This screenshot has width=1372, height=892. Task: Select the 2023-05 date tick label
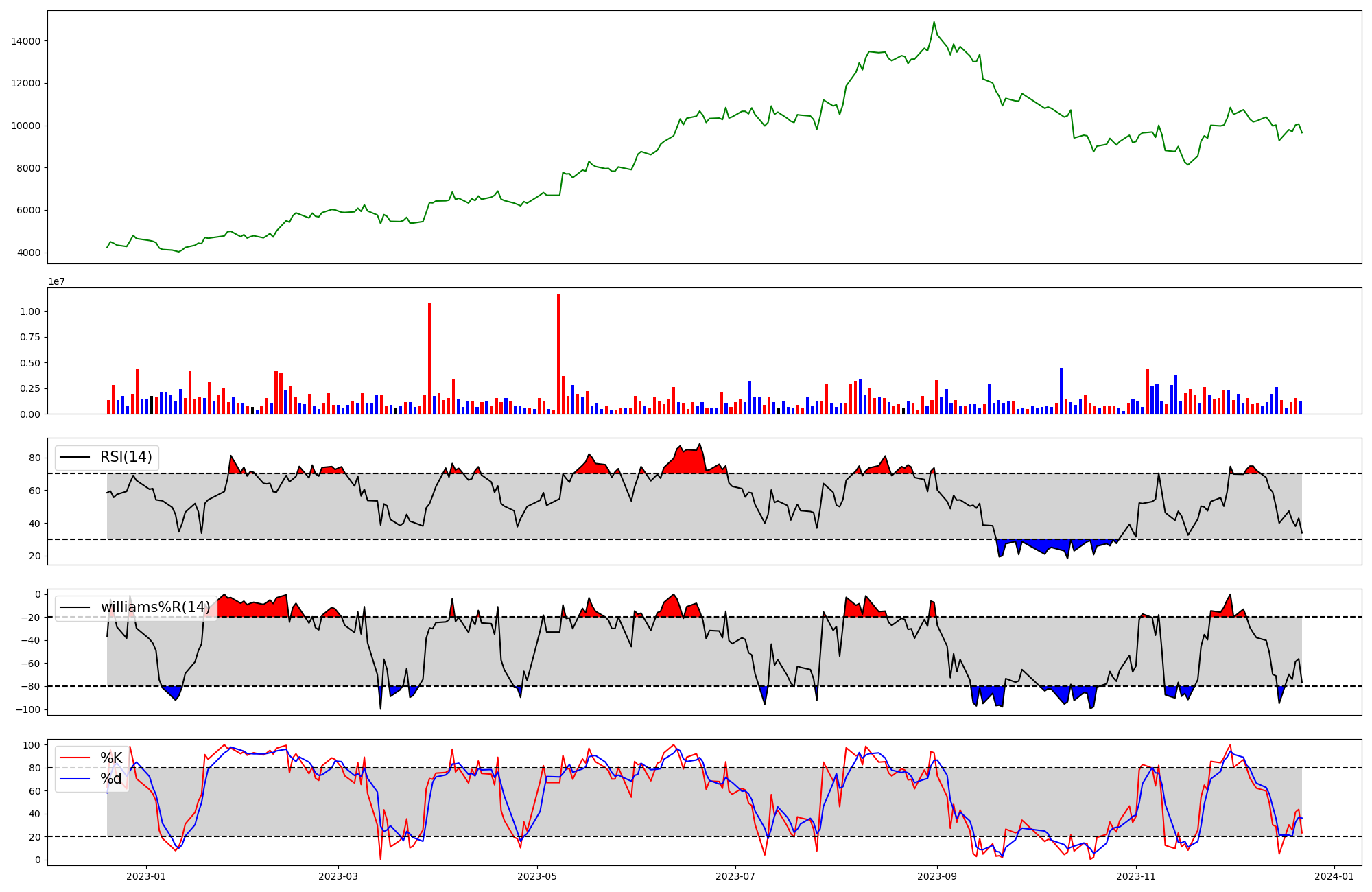[x=537, y=876]
